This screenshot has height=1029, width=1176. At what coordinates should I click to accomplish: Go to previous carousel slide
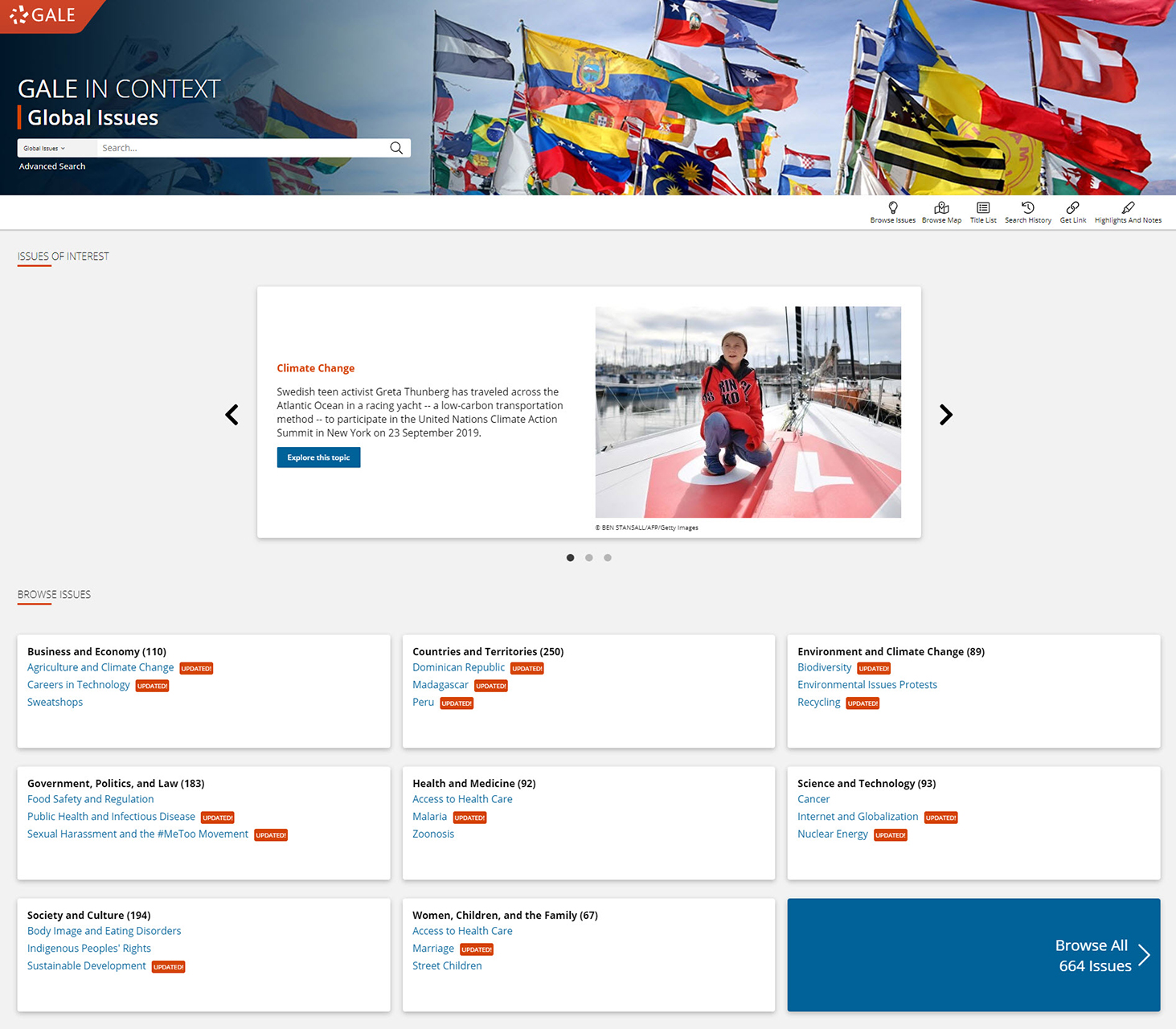232,415
